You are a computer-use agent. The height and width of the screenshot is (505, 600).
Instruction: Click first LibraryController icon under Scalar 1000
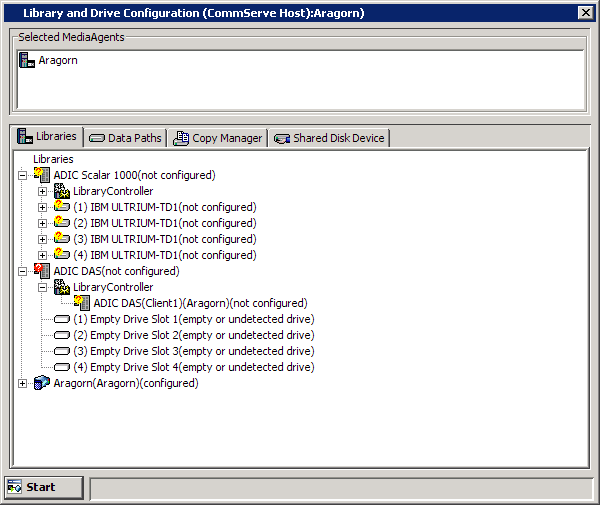62,191
